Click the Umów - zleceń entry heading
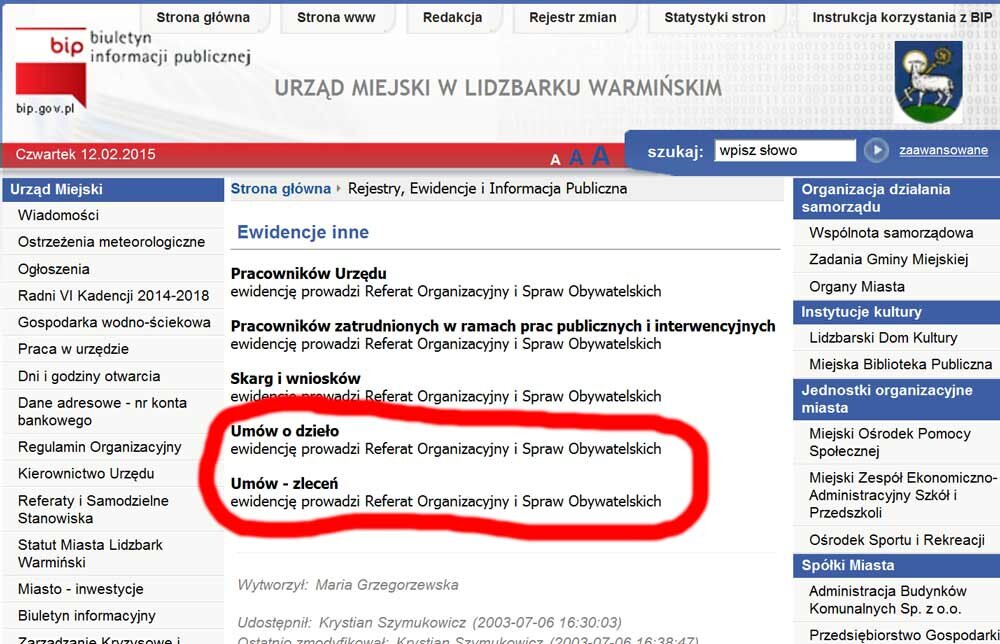Screen dimensions: 1000x644 coord(284,484)
